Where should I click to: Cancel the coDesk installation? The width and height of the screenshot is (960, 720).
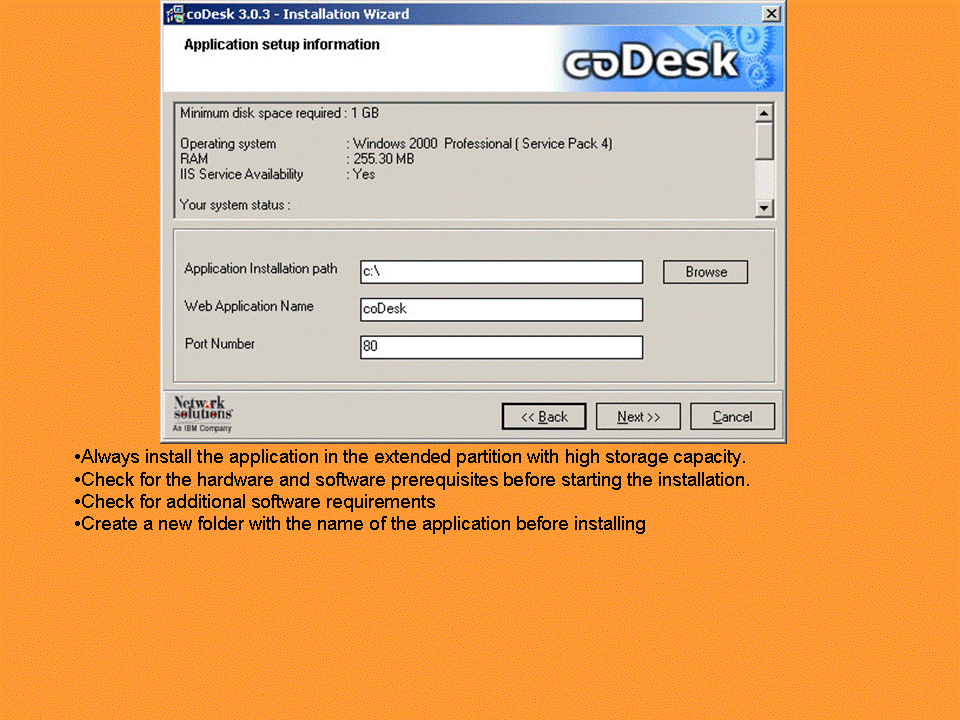(x=732, y=416)
